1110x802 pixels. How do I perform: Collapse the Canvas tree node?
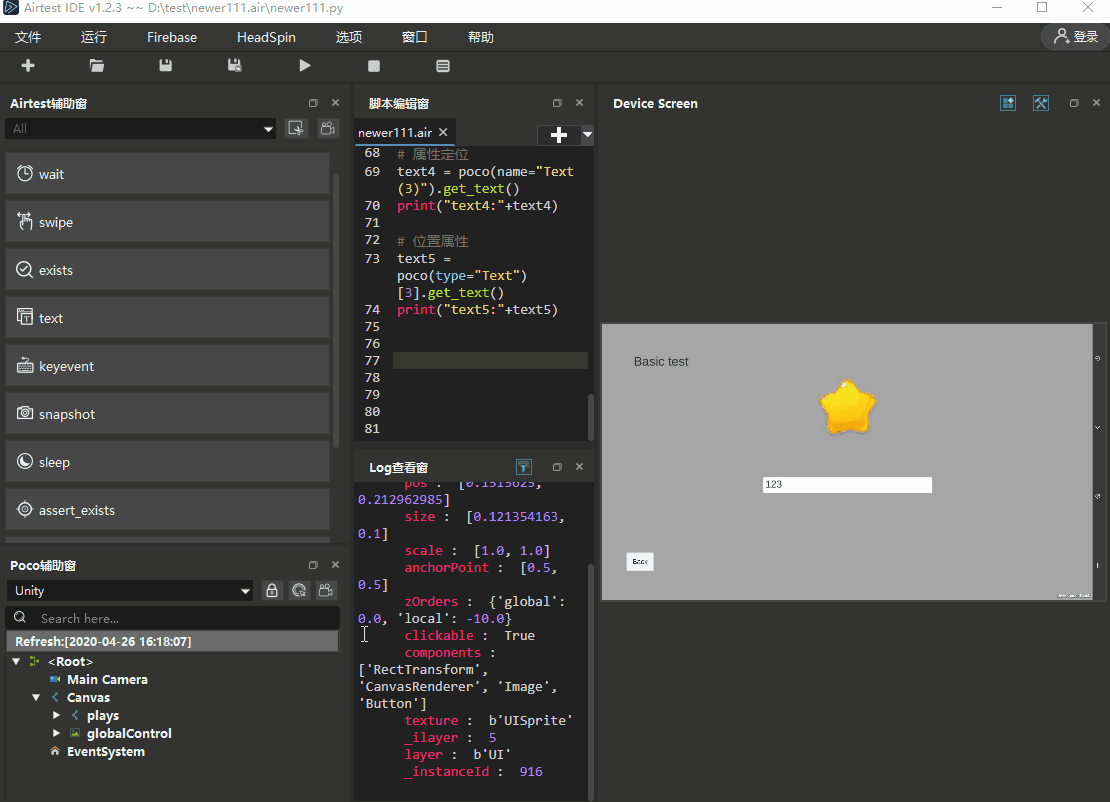point(37,698)
